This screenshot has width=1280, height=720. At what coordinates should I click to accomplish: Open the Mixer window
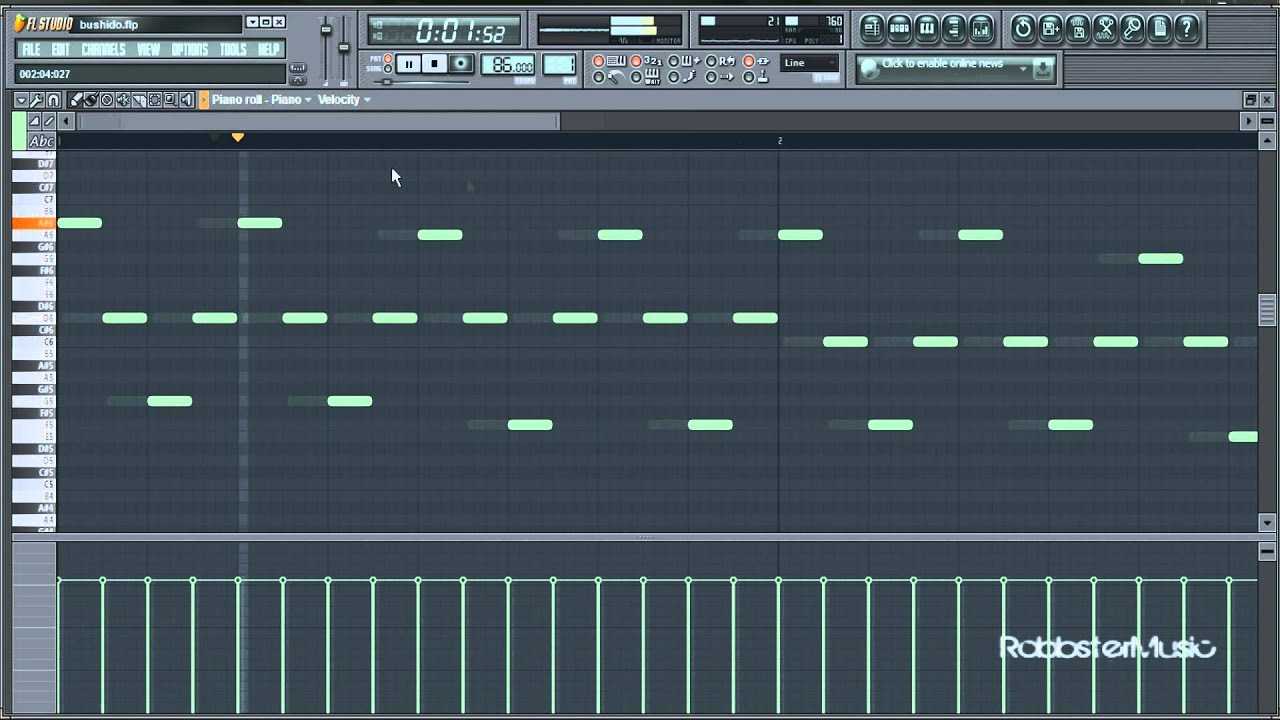coord(982,28)
